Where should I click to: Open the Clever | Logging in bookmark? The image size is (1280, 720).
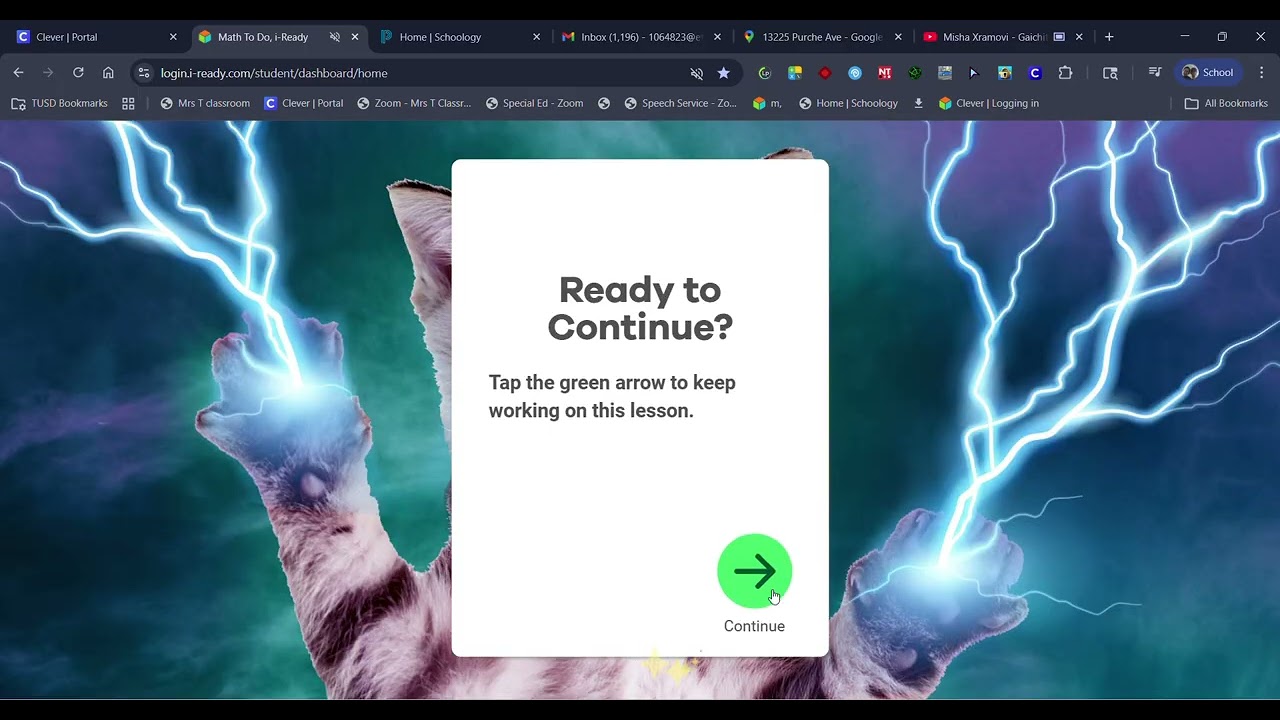tap(989, 103)
